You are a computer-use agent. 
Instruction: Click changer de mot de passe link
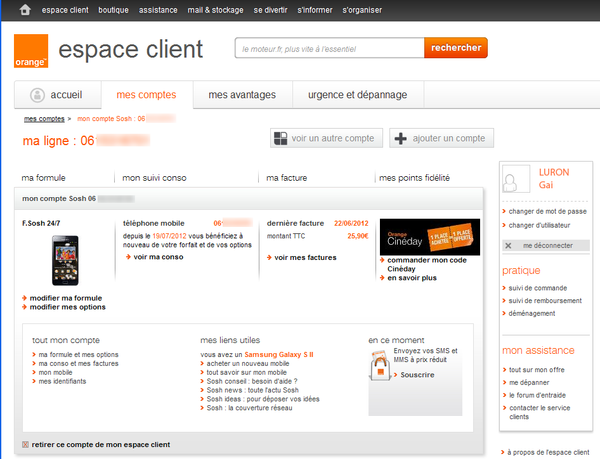tap(548, 211)
